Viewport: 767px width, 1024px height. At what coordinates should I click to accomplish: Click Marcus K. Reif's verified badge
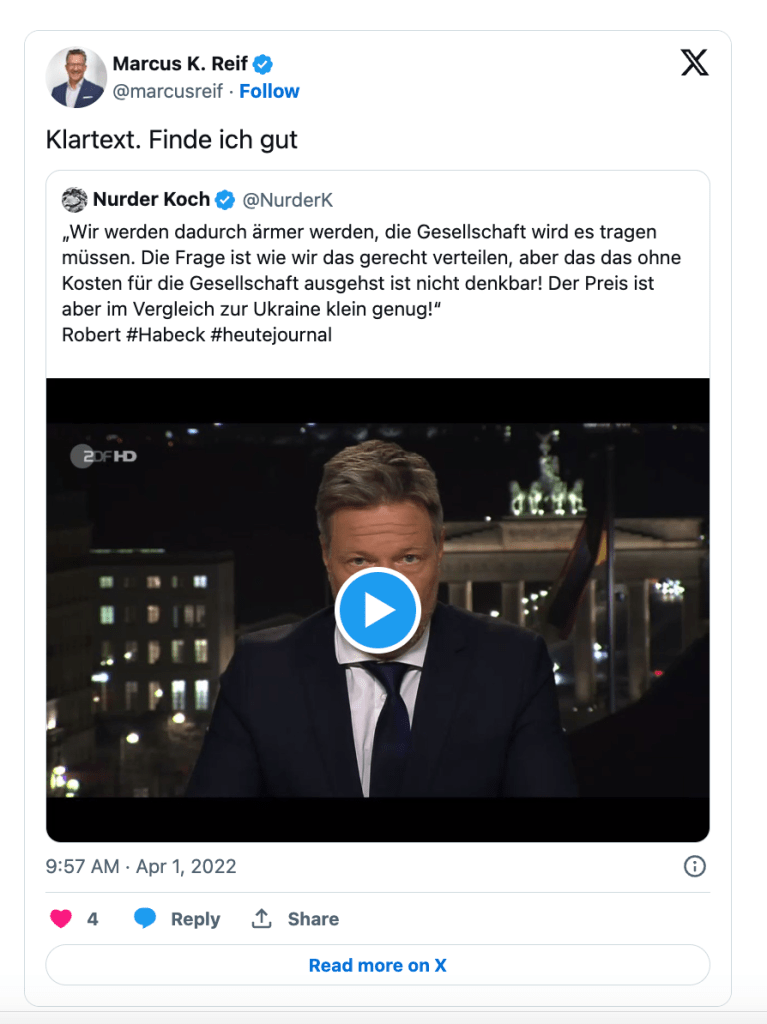point(263,64)
